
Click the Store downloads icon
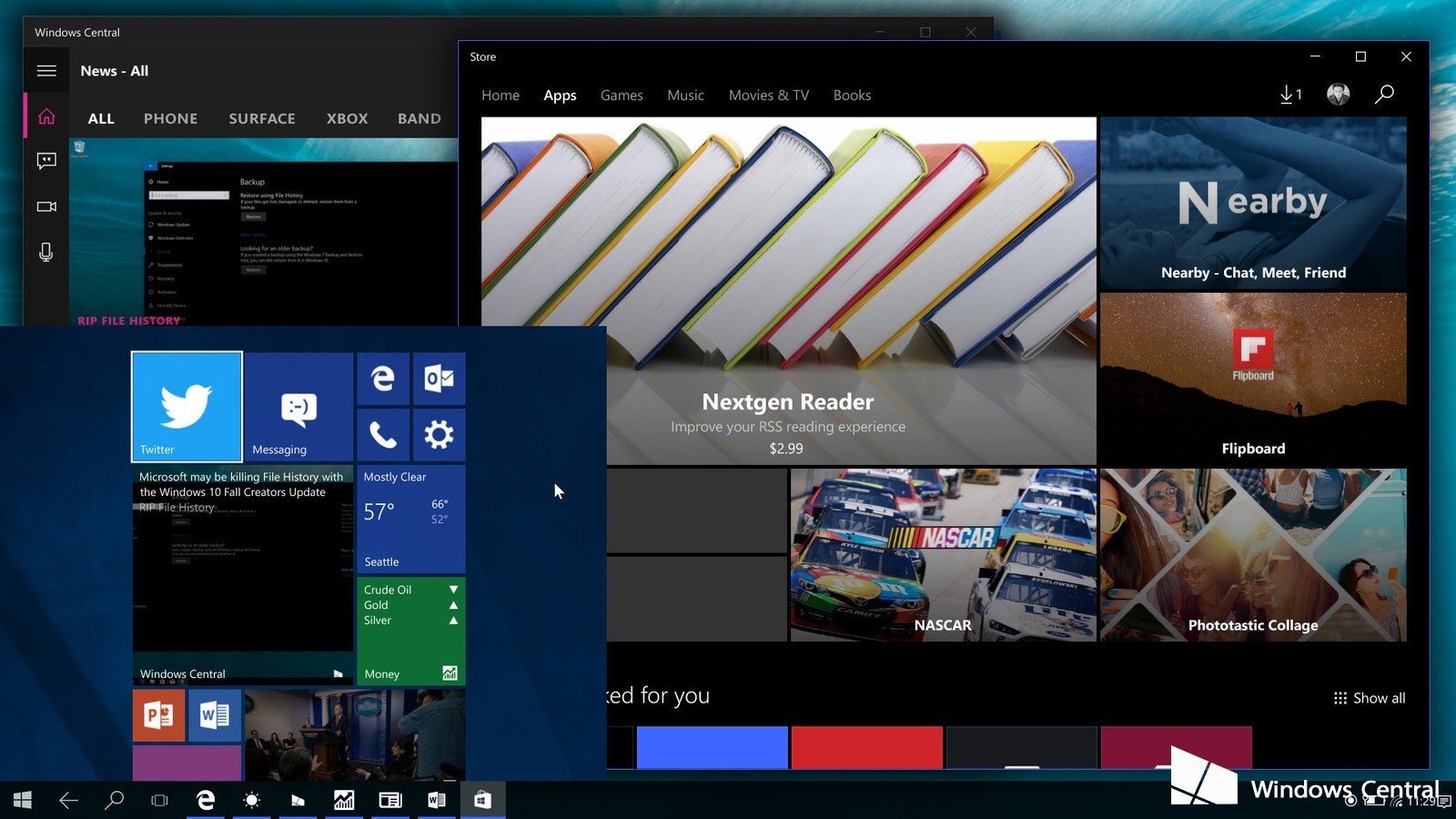coord(1289,94)
